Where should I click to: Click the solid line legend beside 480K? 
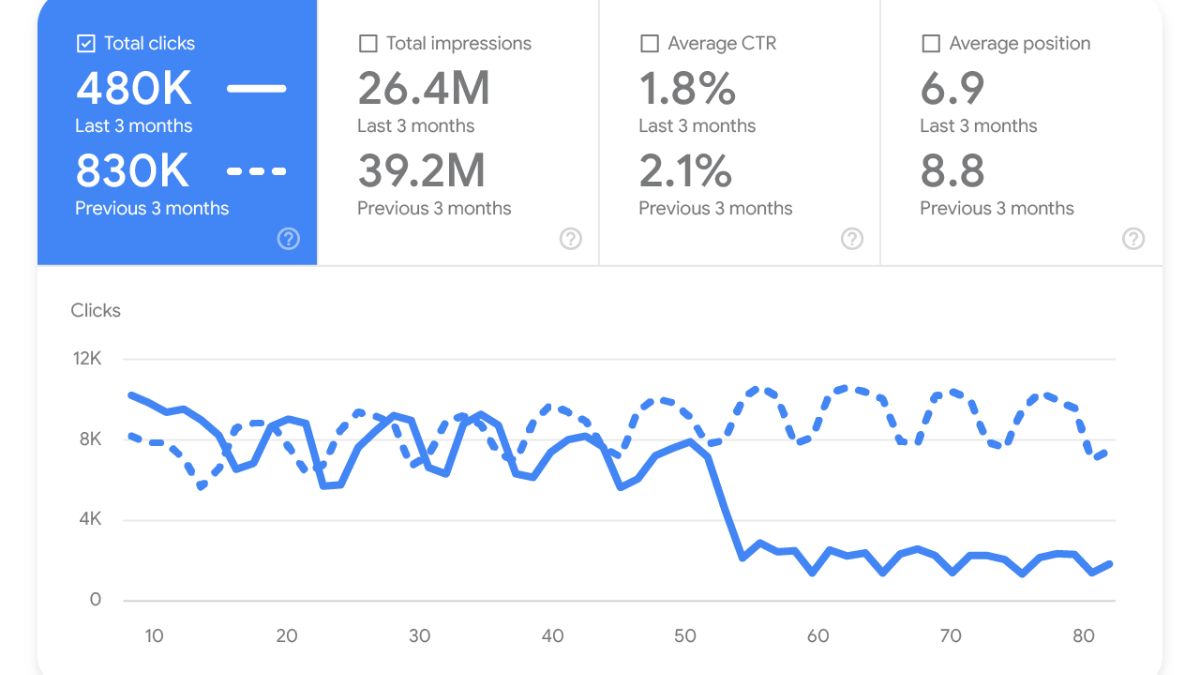click(257, 89)
